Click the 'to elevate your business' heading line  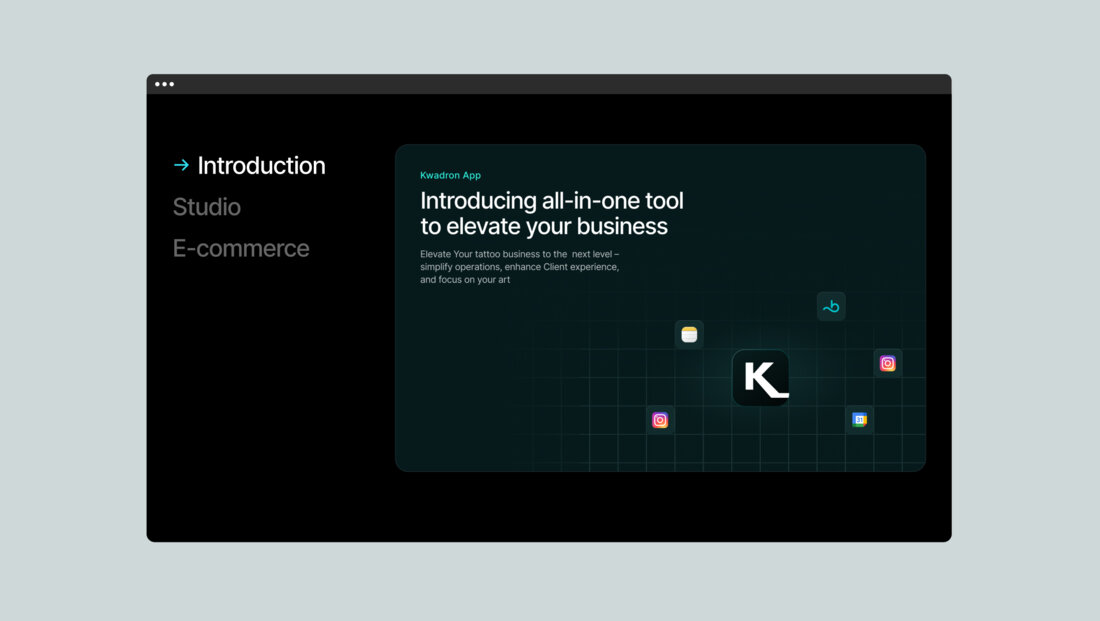tap(544, 226)
